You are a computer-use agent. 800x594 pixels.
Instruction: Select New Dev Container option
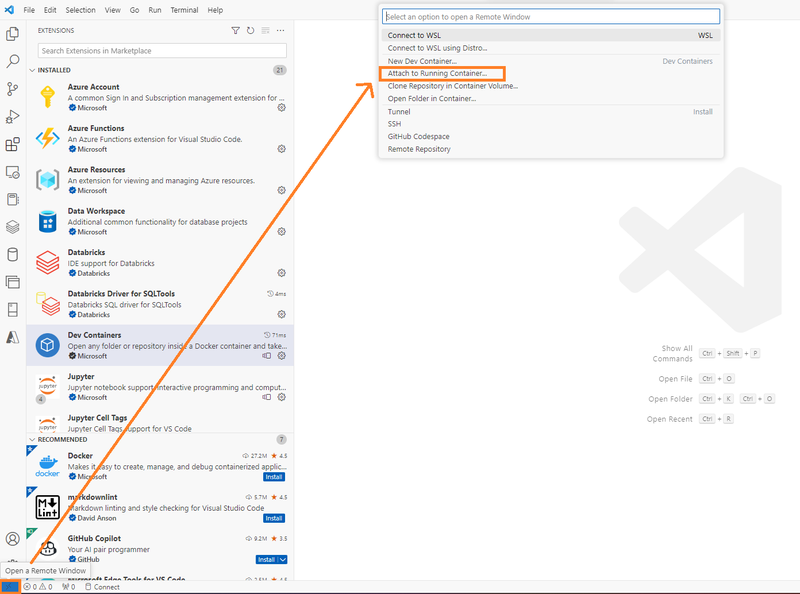pyautogui.click(x=551, y=61)
